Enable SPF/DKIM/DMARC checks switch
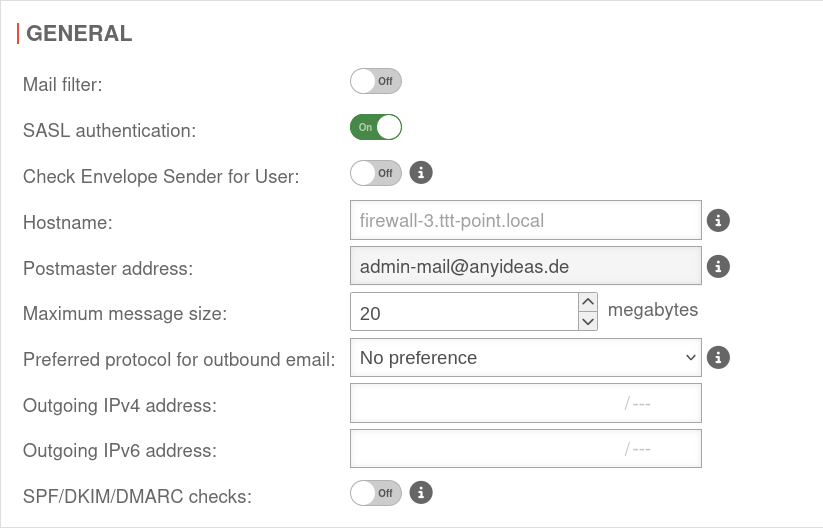The image size is (823, 528). [x=375, y=492]
